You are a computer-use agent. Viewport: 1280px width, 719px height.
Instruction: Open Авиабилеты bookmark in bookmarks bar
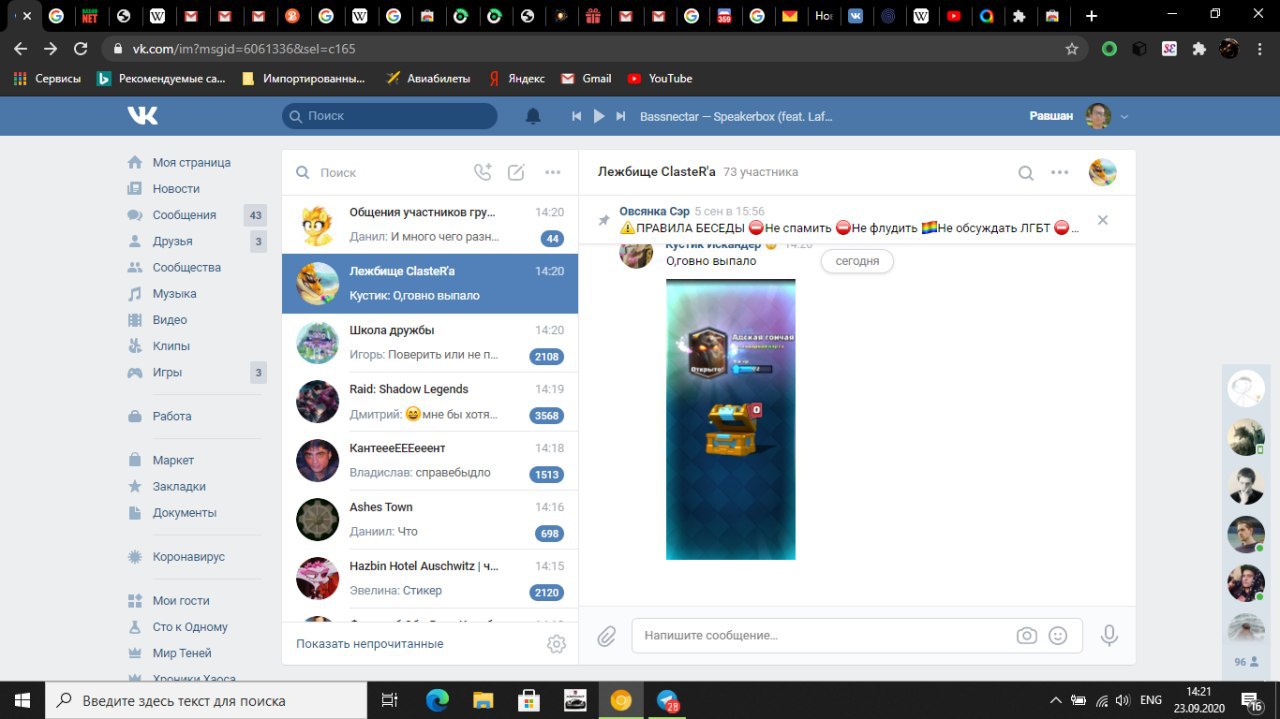point(428,78)
